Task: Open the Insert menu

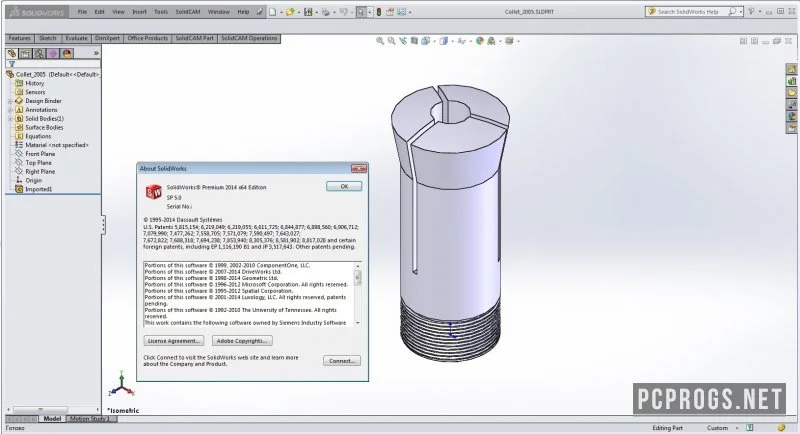Action: coord(139,12)
